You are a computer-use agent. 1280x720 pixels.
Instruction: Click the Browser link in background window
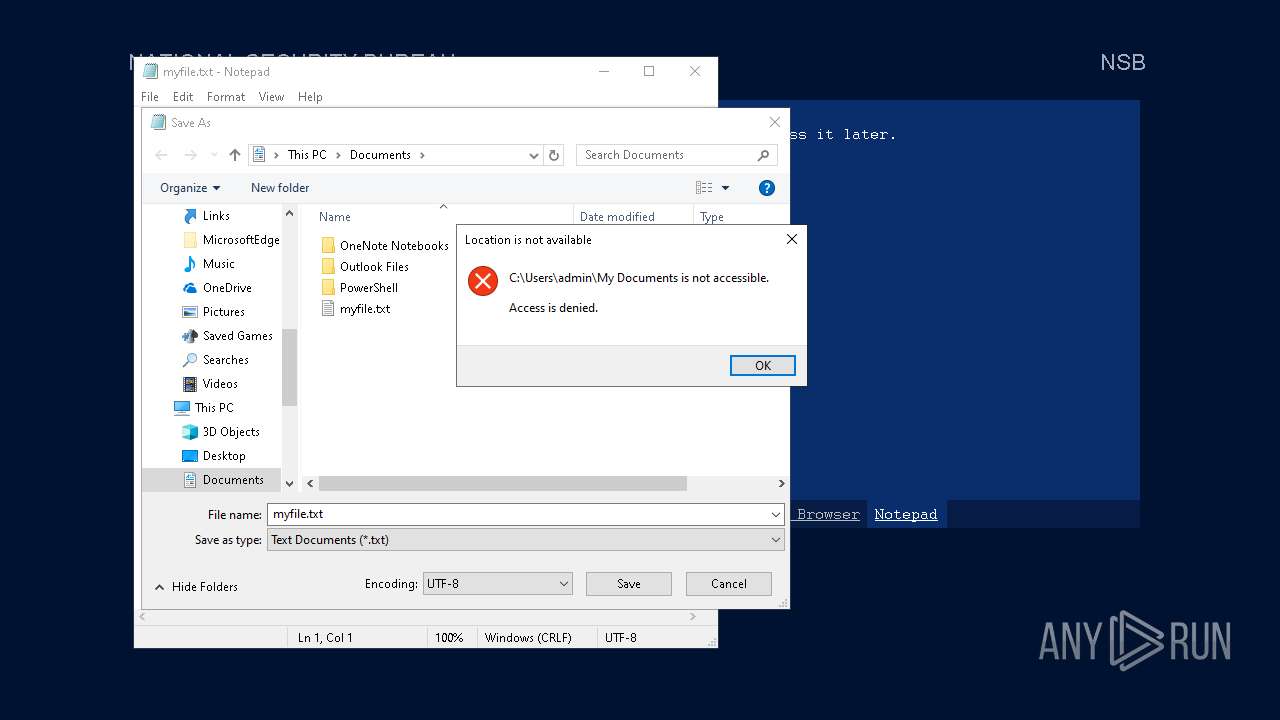click(x=828, y=514)
